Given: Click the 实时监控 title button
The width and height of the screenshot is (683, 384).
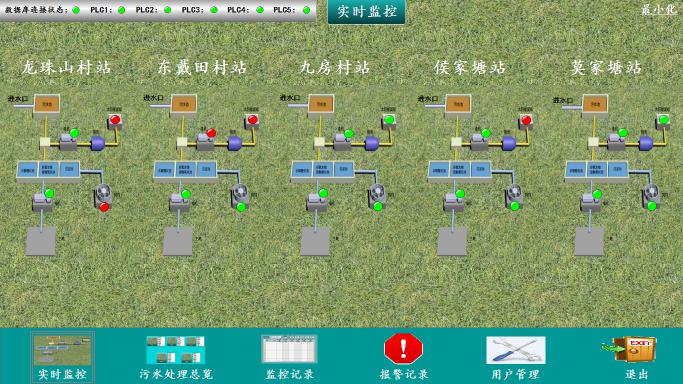Looking at the screenshot, I should 366,12.
